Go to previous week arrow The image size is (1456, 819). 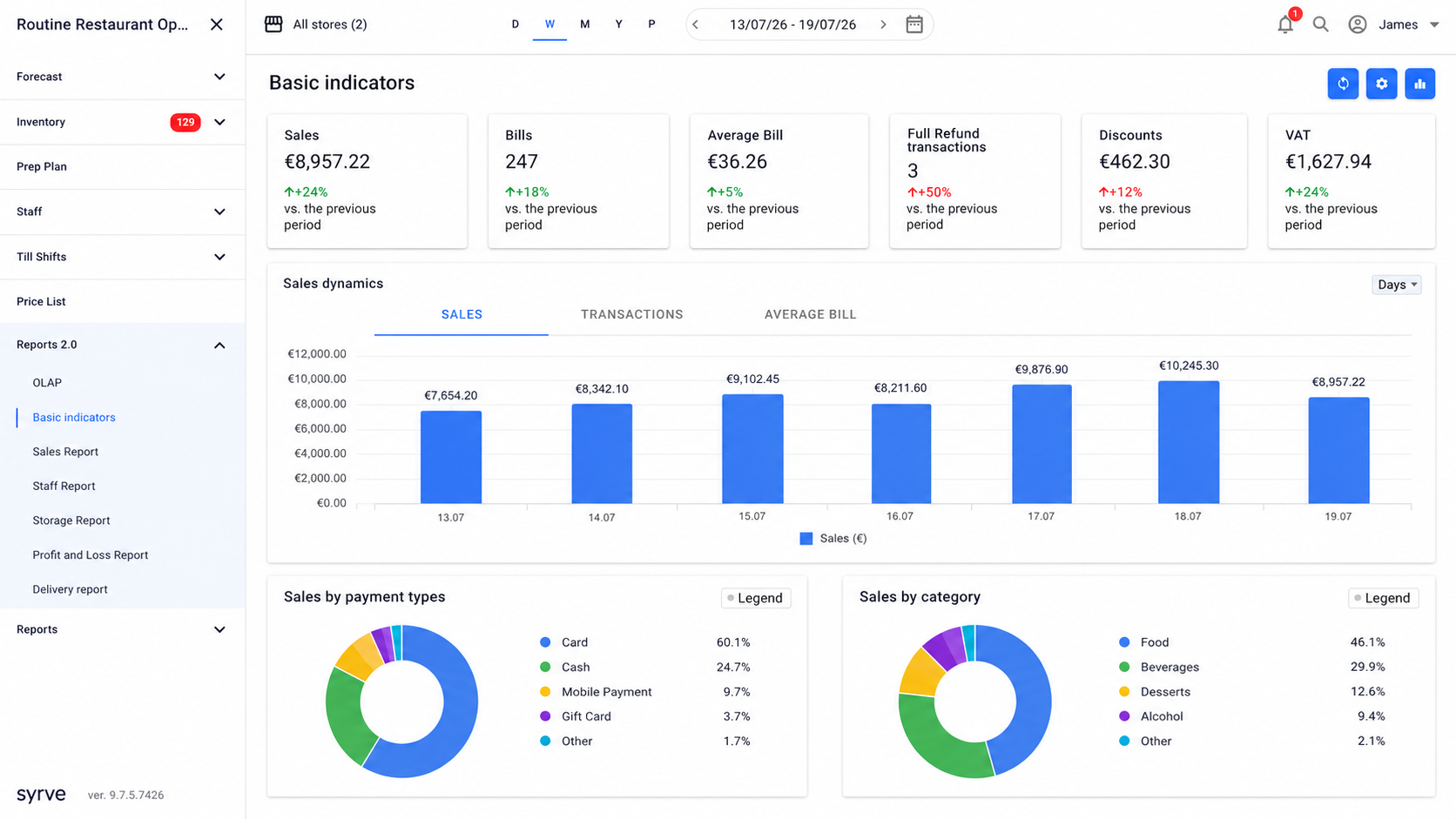coord(696,24)
